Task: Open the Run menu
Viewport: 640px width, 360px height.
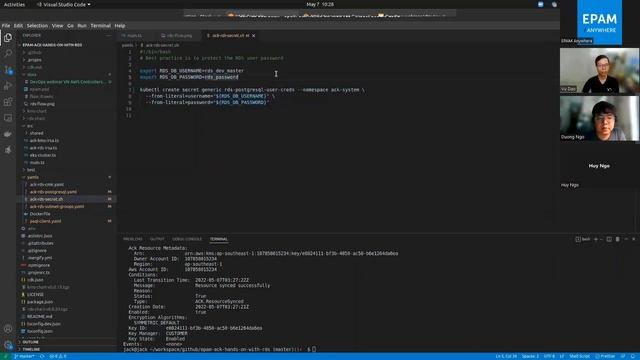Action: click(x=82, y=26)
